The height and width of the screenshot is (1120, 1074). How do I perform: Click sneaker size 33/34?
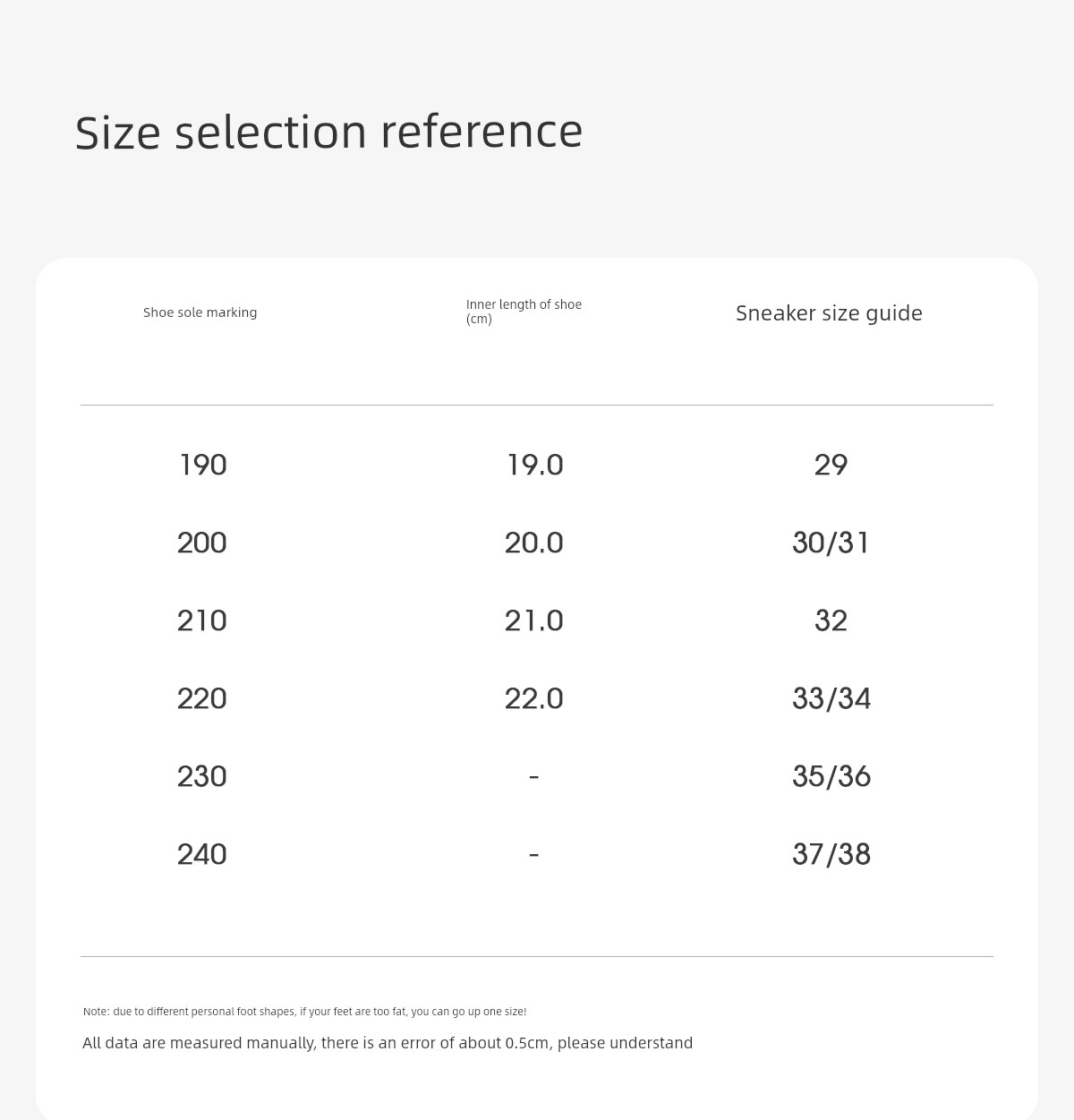pyautogui.click(x=831, y=698)
